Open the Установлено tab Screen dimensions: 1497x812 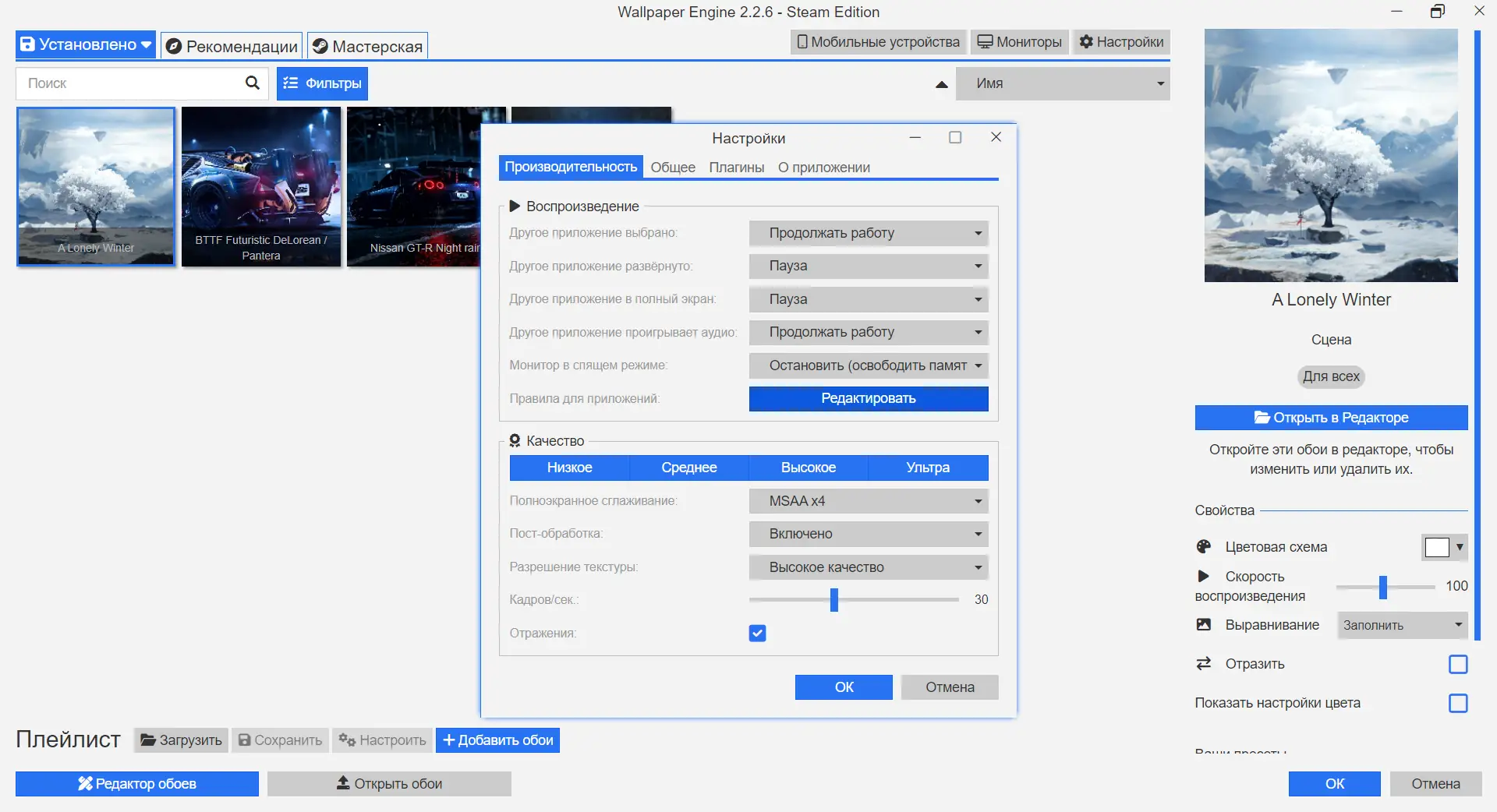[86, 44]
